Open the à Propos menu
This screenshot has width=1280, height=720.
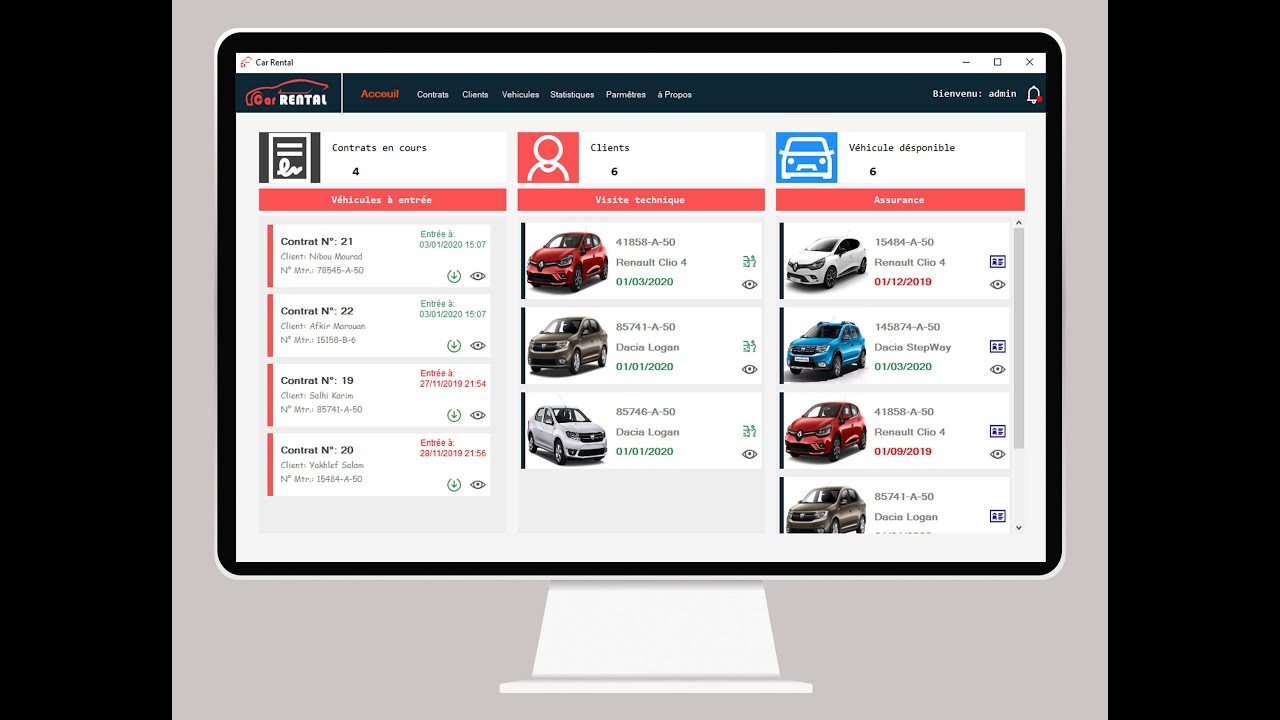675,95
